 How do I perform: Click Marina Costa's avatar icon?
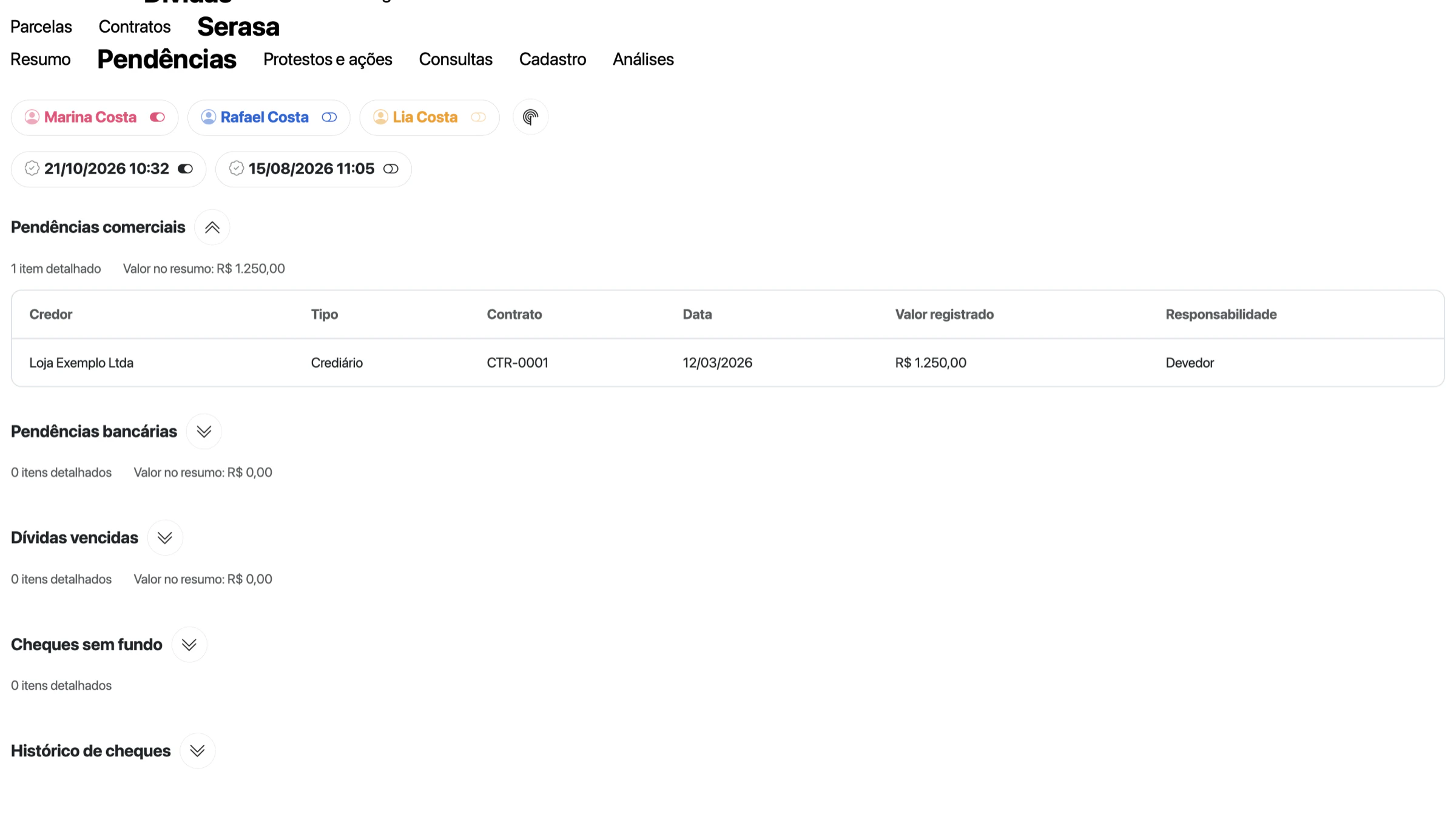[32, 117]
